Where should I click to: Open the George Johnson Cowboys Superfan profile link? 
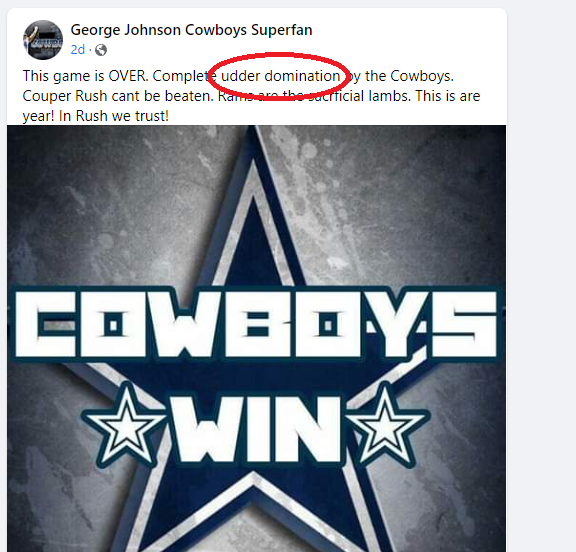tap(191, 30)
